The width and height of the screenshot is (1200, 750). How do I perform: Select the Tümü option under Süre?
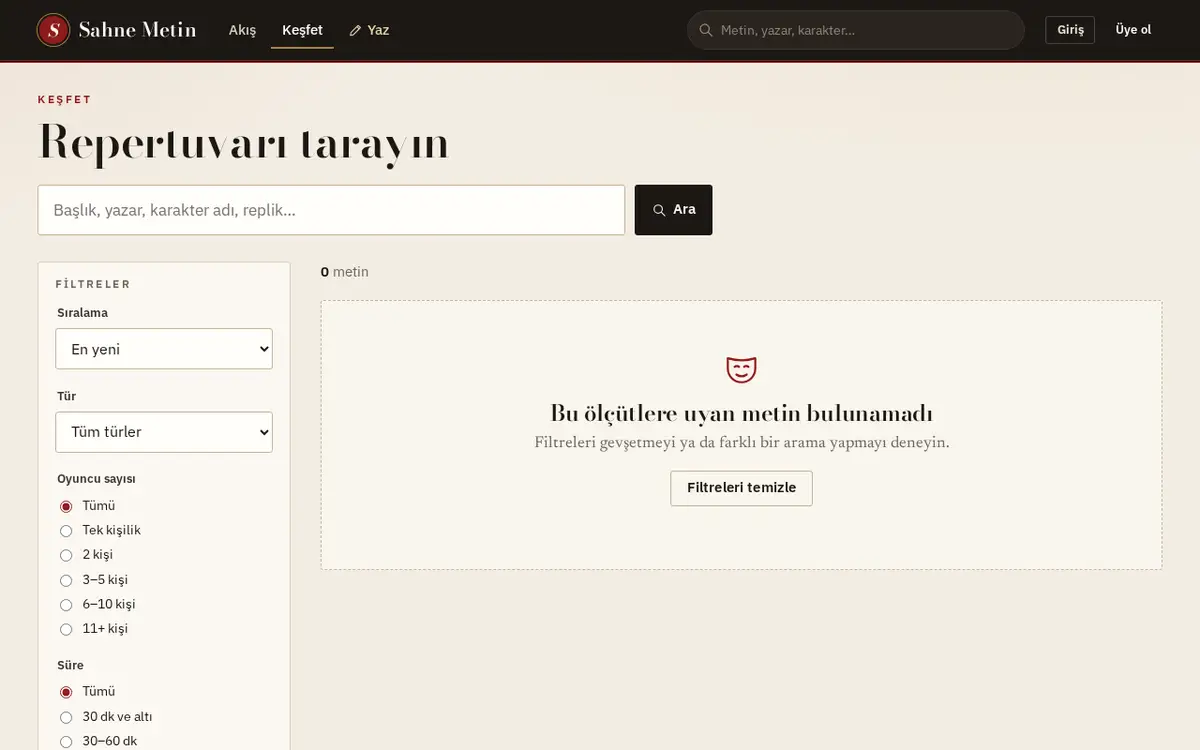click(x=66, y=692)
